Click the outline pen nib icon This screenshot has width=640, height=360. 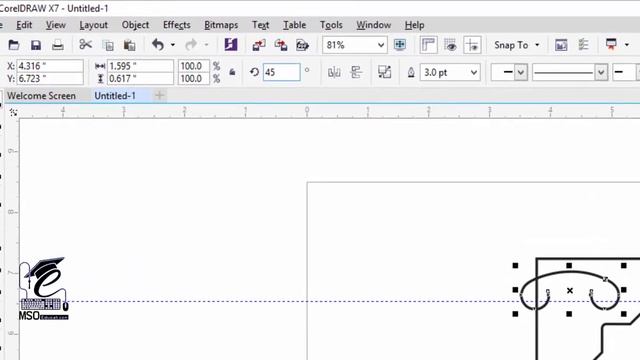(411, 73)
